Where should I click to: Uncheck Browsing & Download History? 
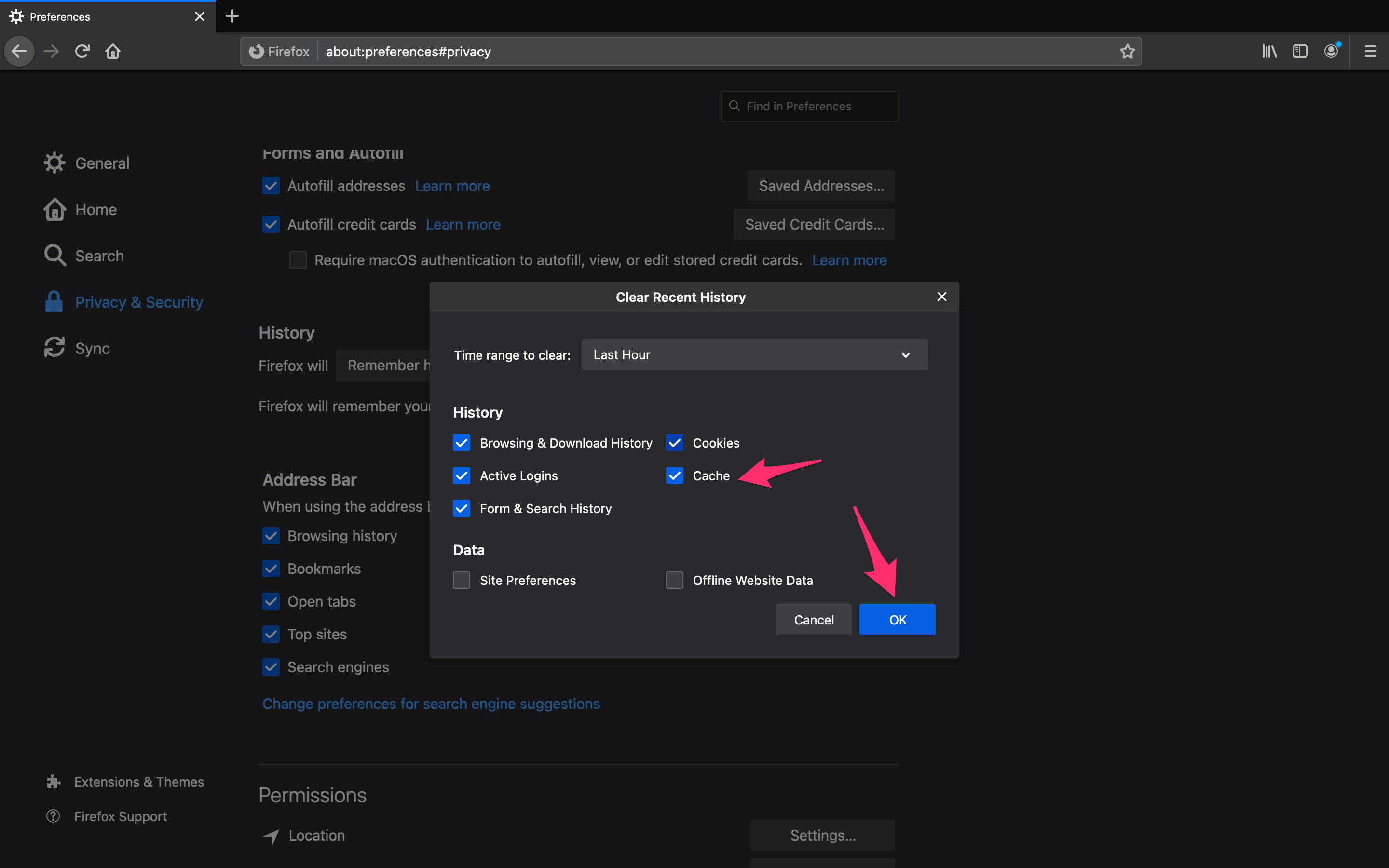(x=462, y=443)
